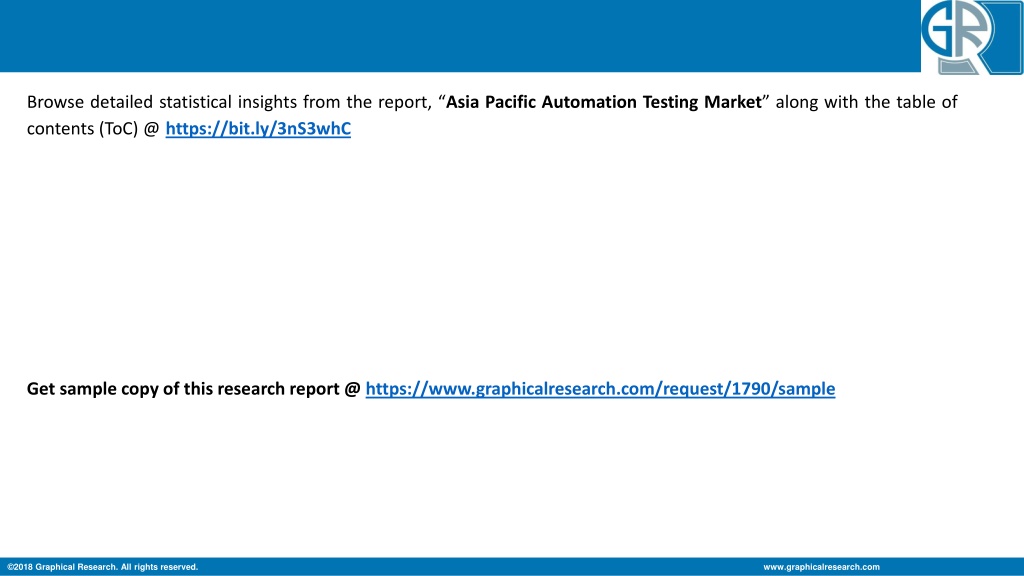Click the contents (ToC) text
1024x576 pixels.
click(x=82, y=129)
